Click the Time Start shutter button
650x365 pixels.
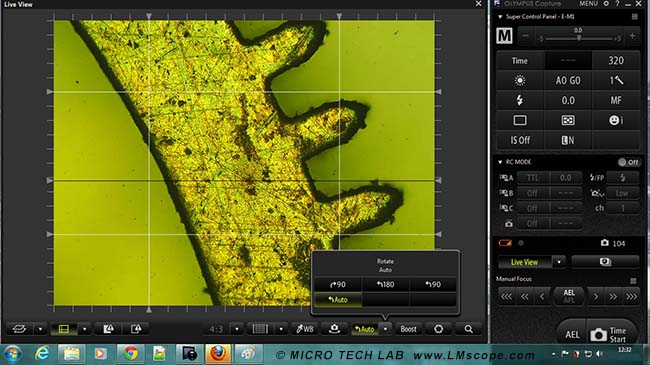[x=611, y=334]
